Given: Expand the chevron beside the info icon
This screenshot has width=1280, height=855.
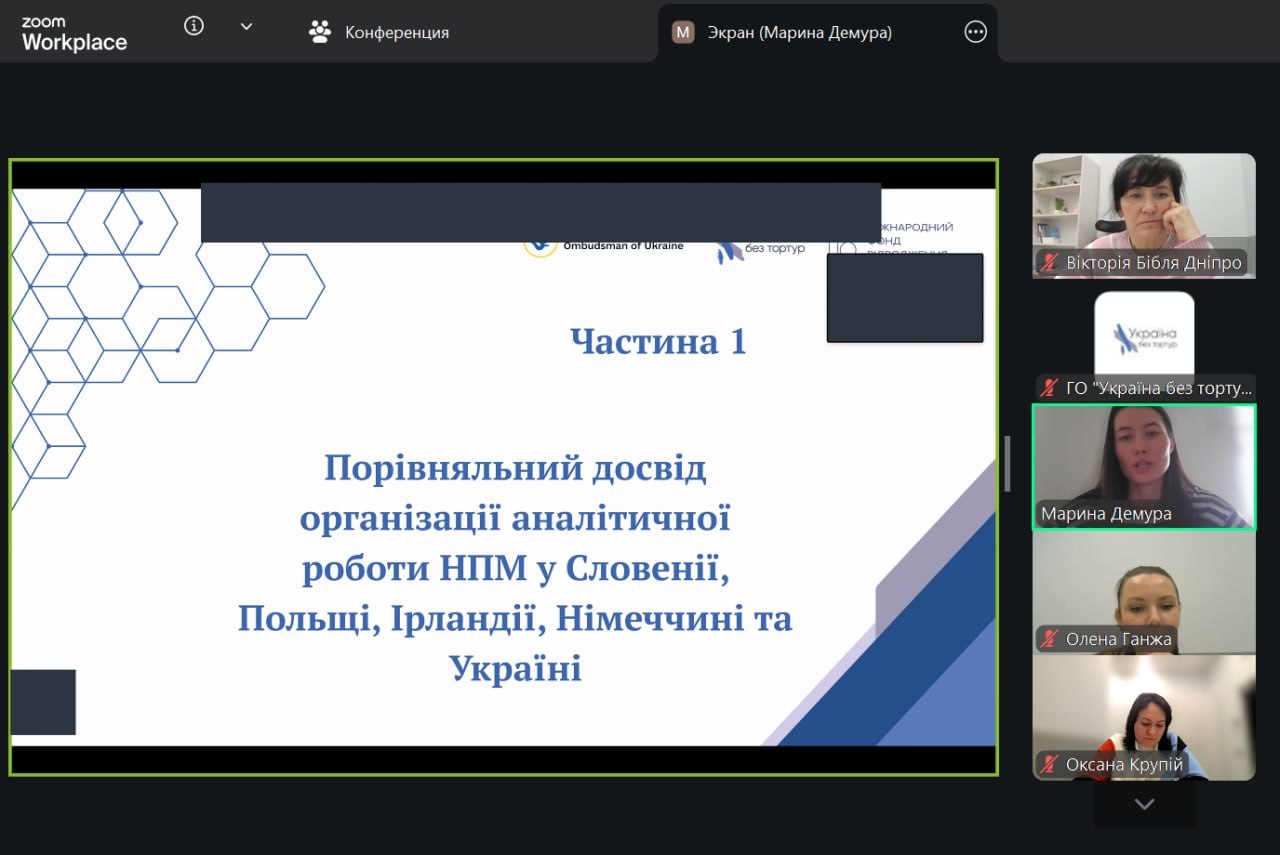Looking at the screenshot, I should tap(246, 27).
